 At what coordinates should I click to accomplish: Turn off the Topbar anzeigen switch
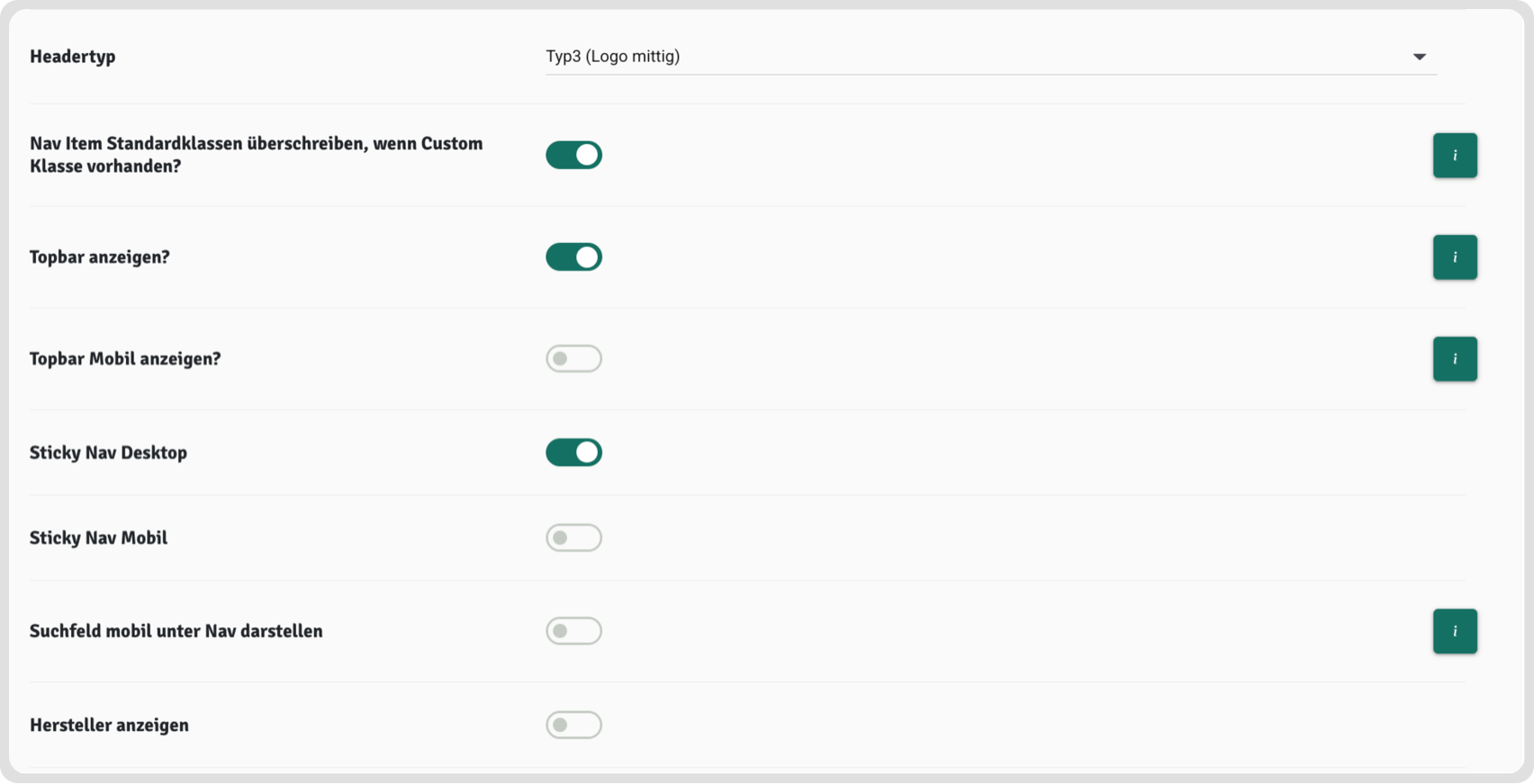click(573, 257)
